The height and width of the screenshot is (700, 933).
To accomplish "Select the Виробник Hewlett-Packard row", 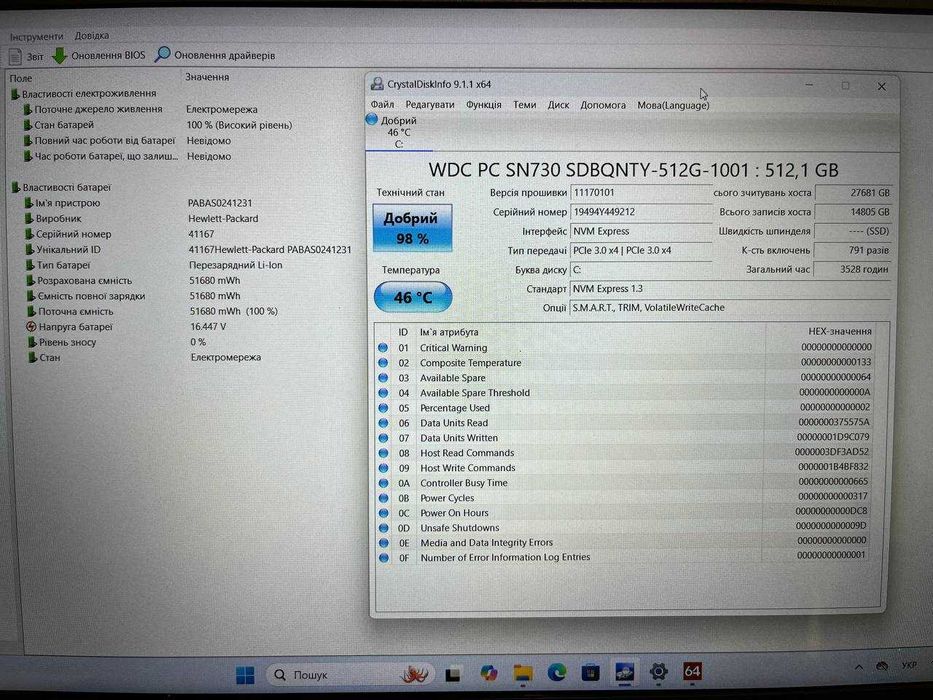I will [x=143, y=218].
